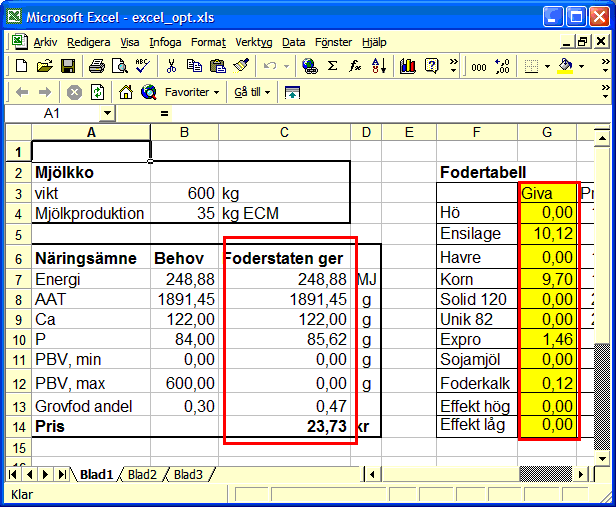Refresh current page icon
616x507 pixels.
click(x=97, y=92)
